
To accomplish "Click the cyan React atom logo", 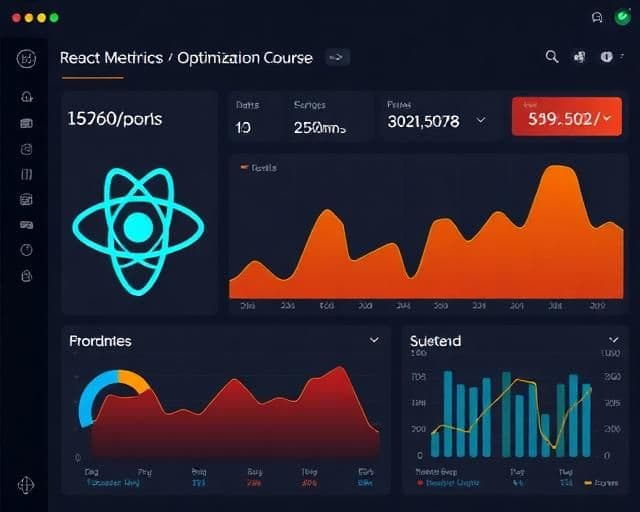I will (x=138, y=231).
